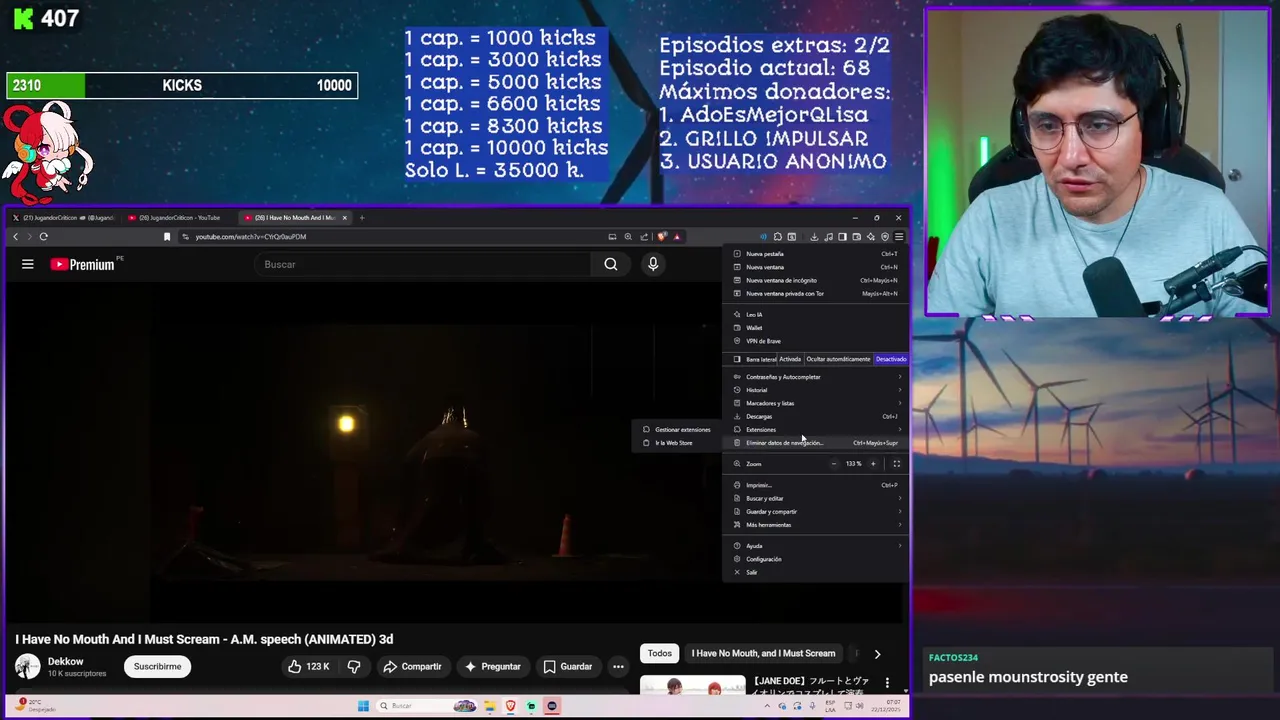Expand the Extensiones submenu
The image size is (1280, 720).
tap(817, 430)
